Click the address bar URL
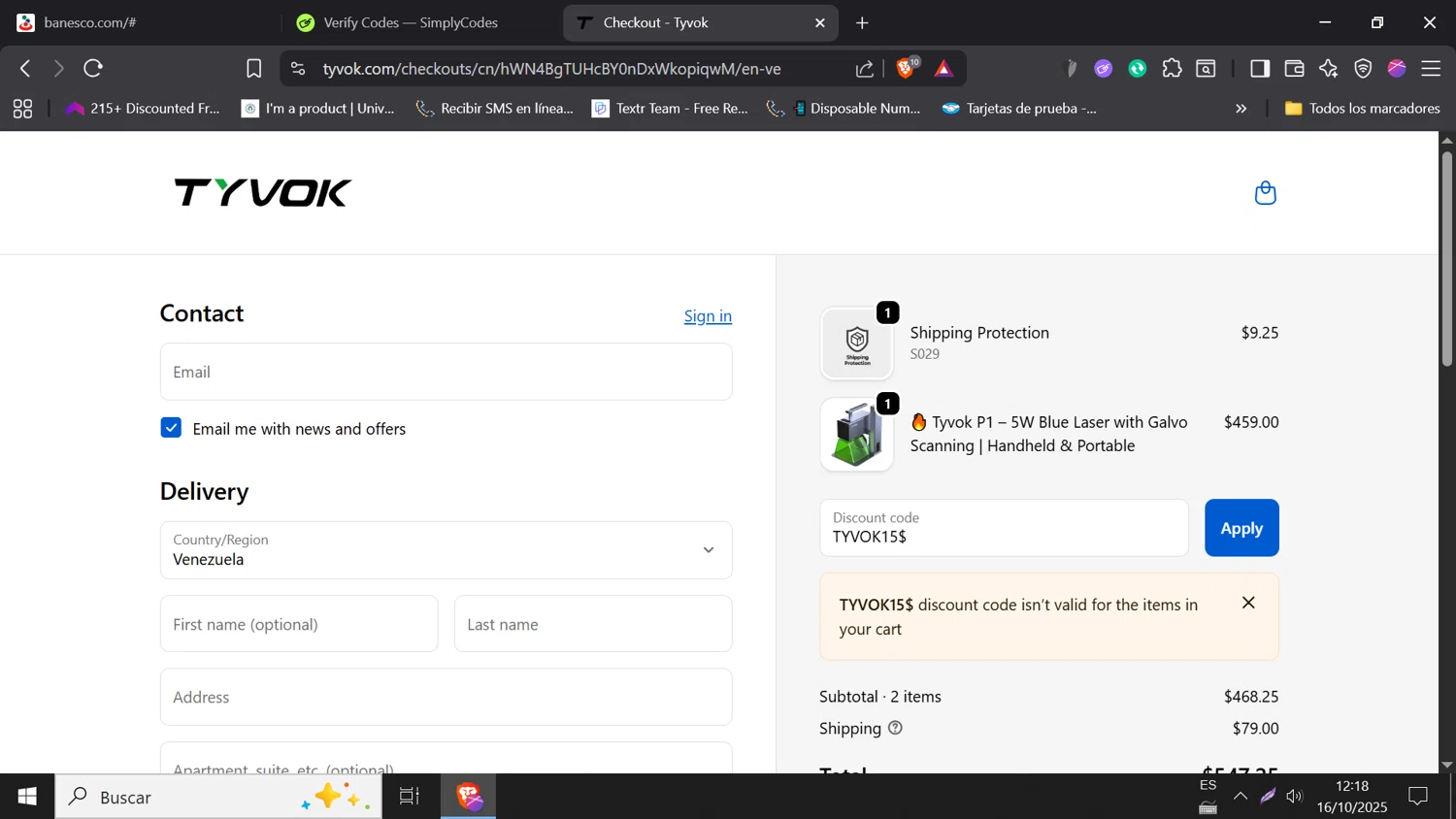This screenshot has height=819, width=1456. click(x=551, y=69)
